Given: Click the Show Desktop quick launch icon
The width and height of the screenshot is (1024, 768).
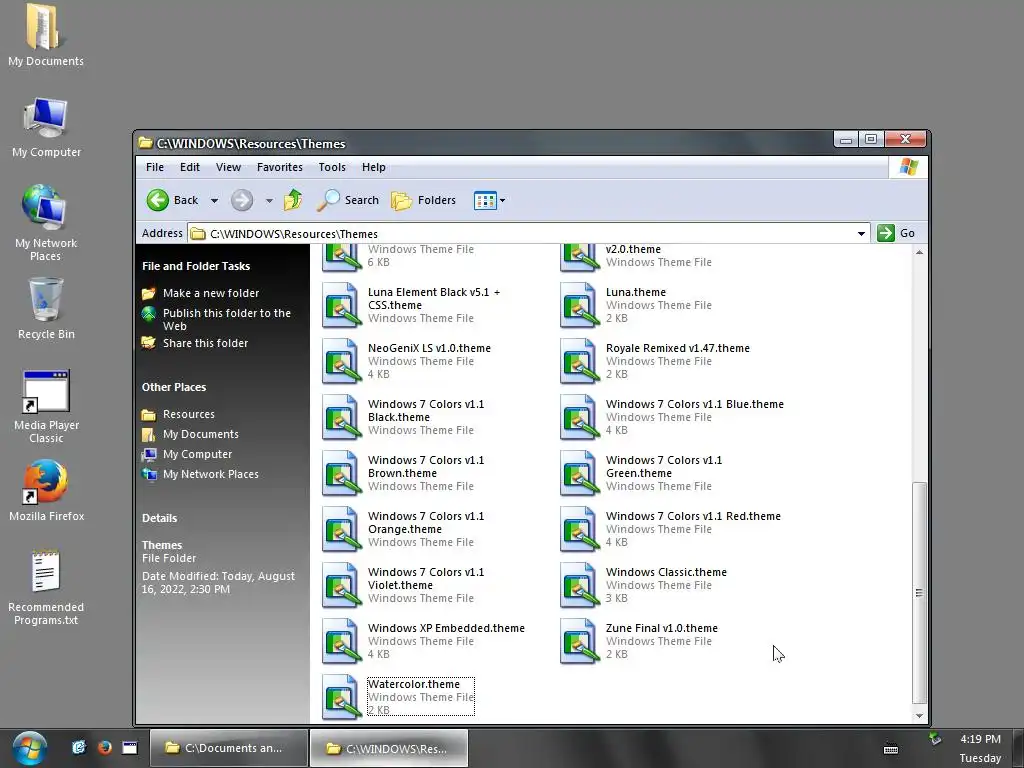Looking at the screenshot, I should pyautogui.click(x=130, y=748).
